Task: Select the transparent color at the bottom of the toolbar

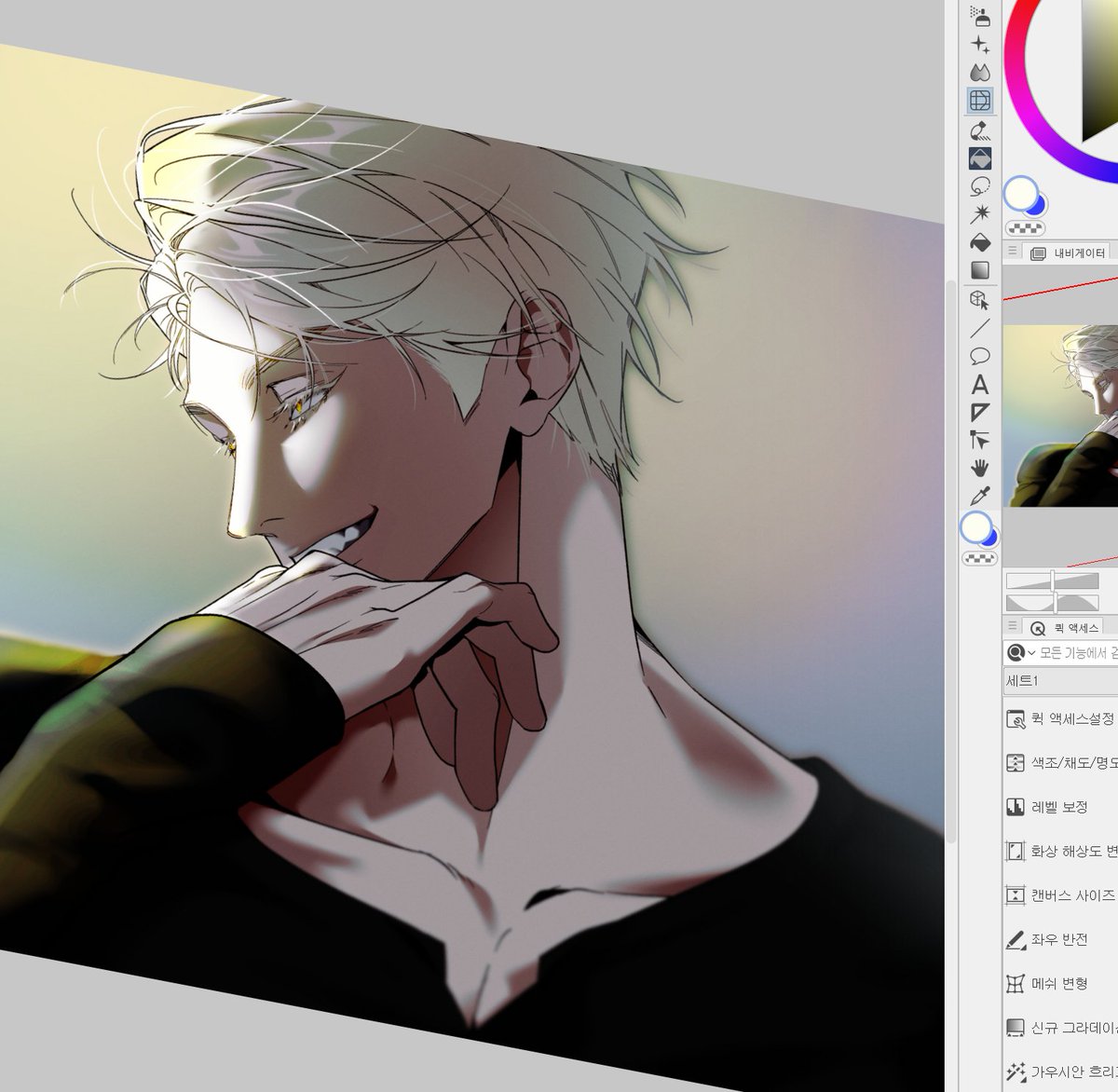Action: [x=979, y=559]
